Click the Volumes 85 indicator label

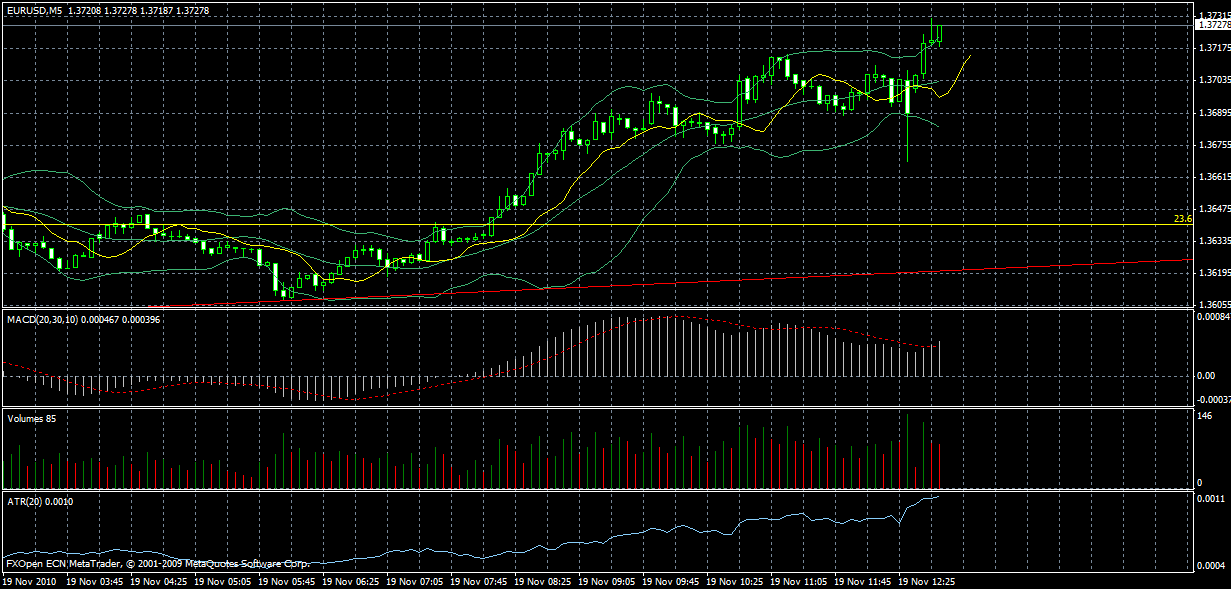(x=31, y=419)
